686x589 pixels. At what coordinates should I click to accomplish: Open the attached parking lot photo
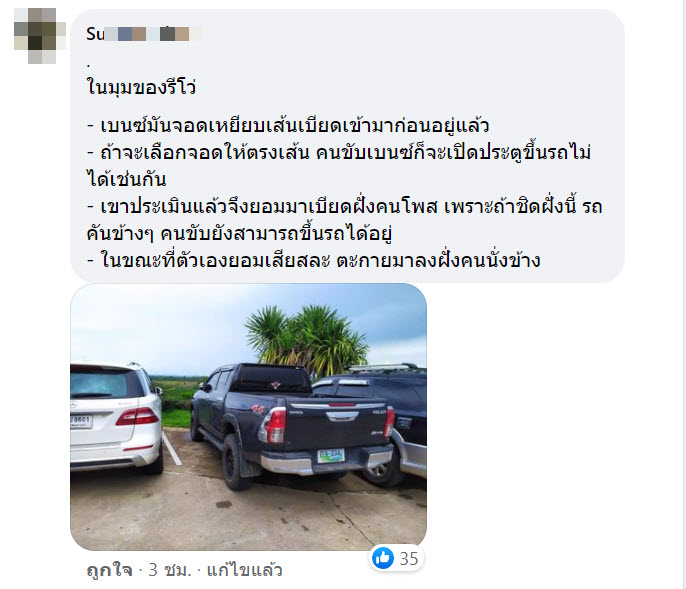click(x=248, y=417)
